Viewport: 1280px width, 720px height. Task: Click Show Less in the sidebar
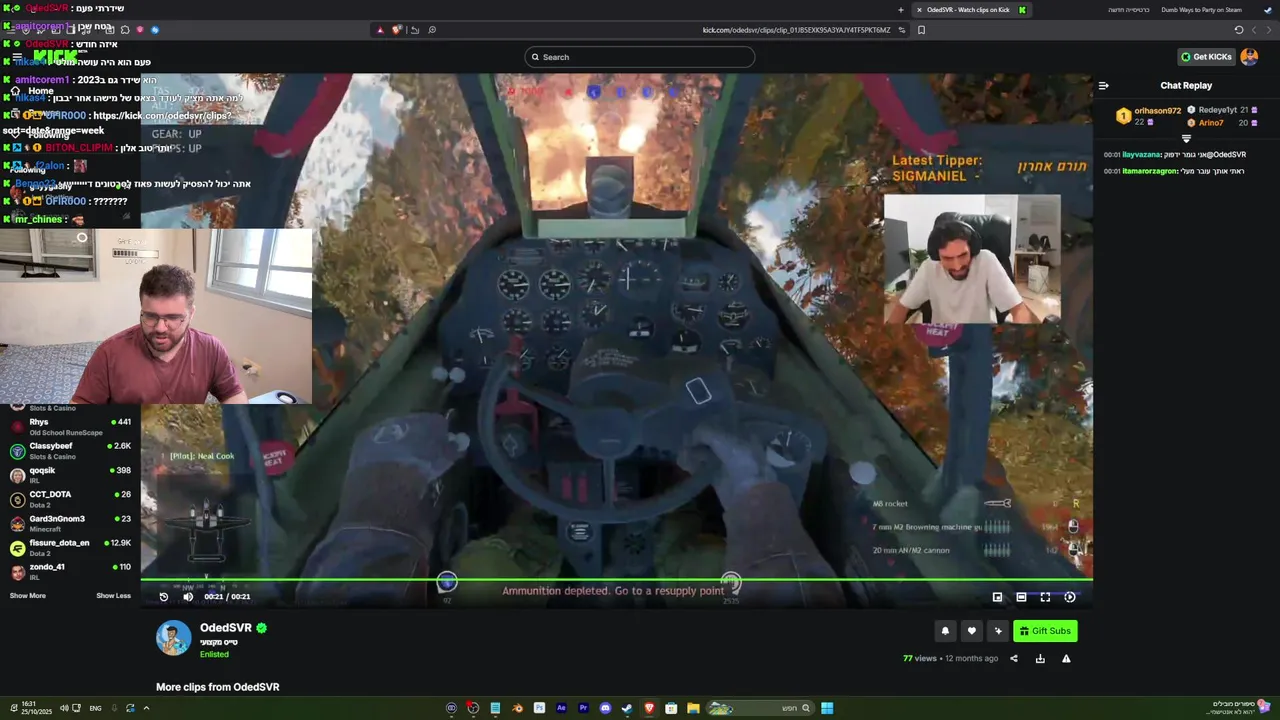click(x=113, y=596)
